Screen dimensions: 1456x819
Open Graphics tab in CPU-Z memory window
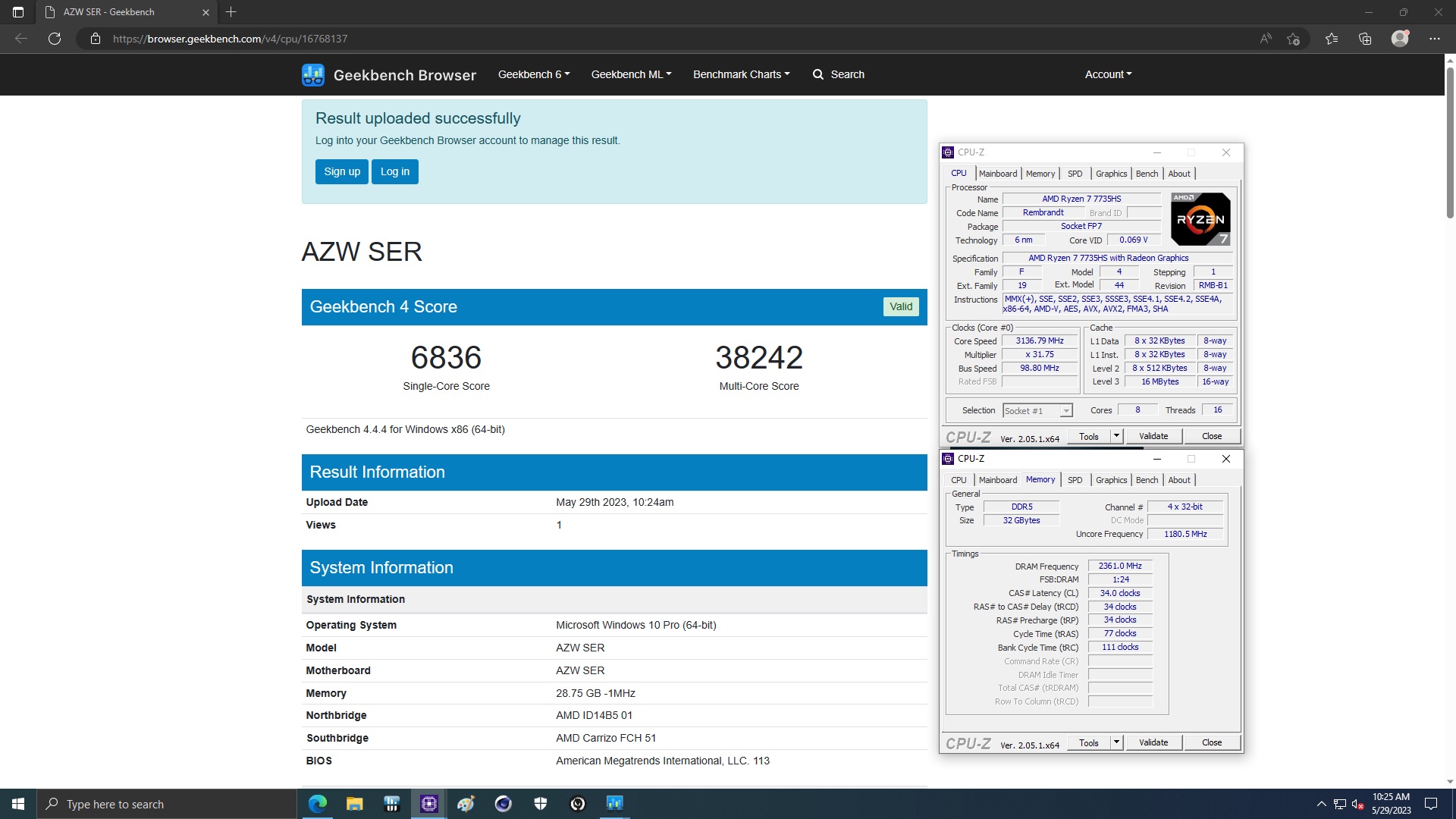click(x=1111, y=480)
